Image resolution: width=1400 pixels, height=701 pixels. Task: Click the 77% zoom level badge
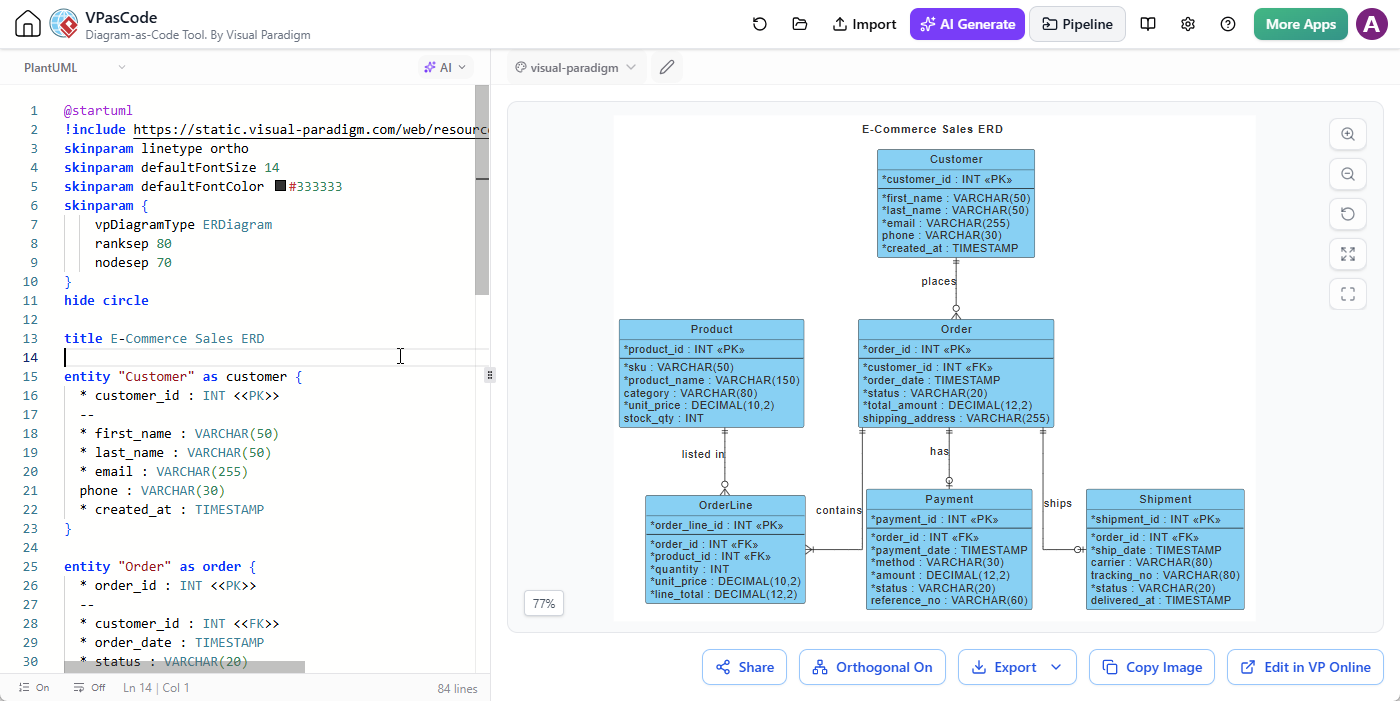coord(544,604)
